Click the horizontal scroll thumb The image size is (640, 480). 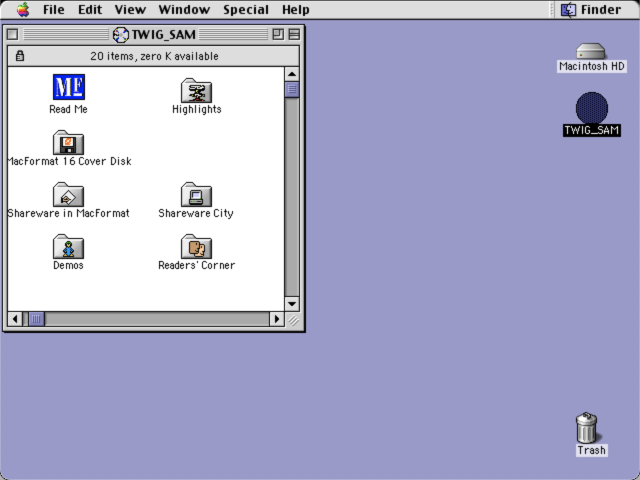click(x=36, y=319)
